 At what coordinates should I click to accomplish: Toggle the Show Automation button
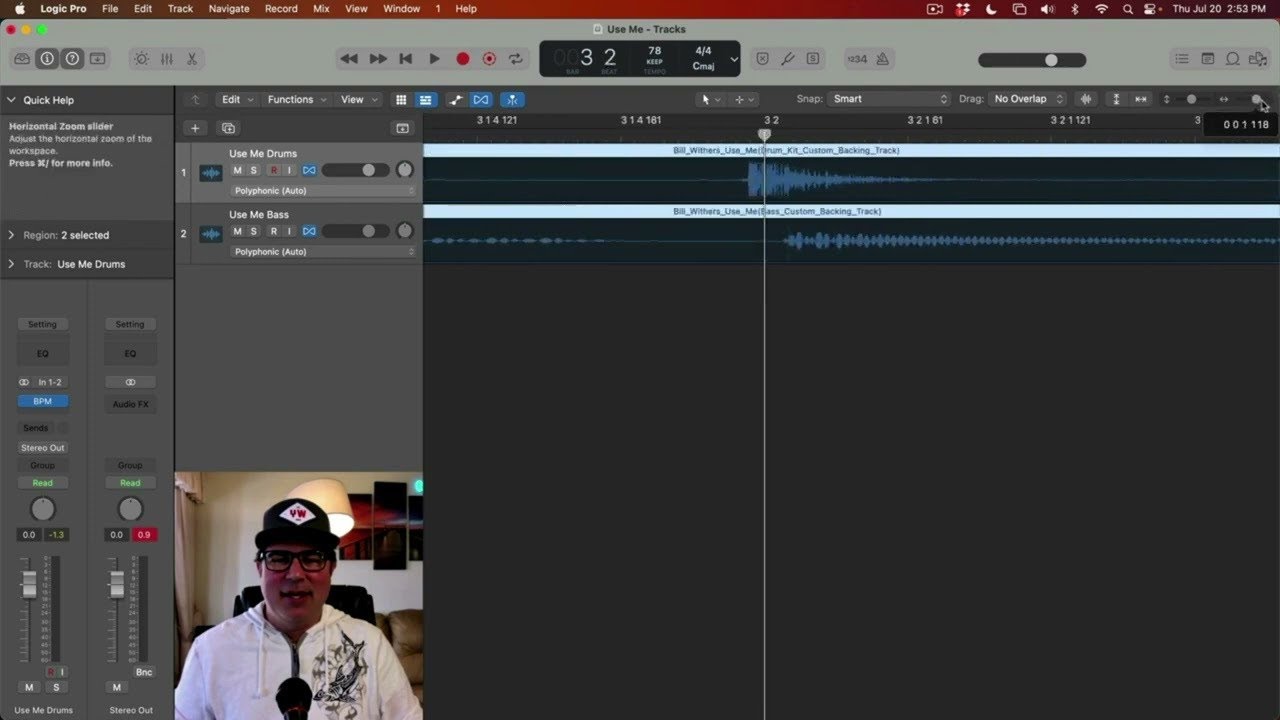click(456, 99)
